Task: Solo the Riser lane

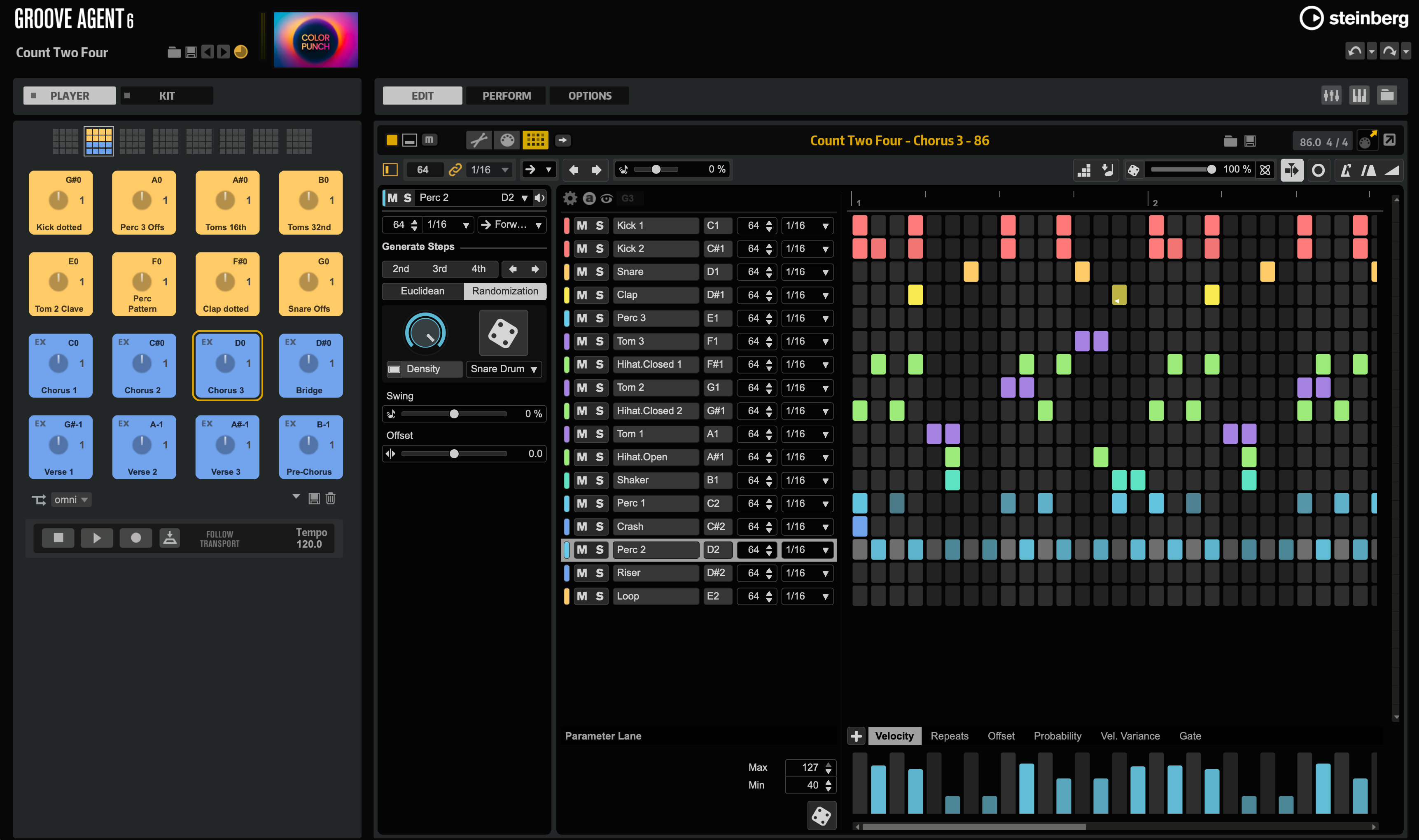Action: 600,573
